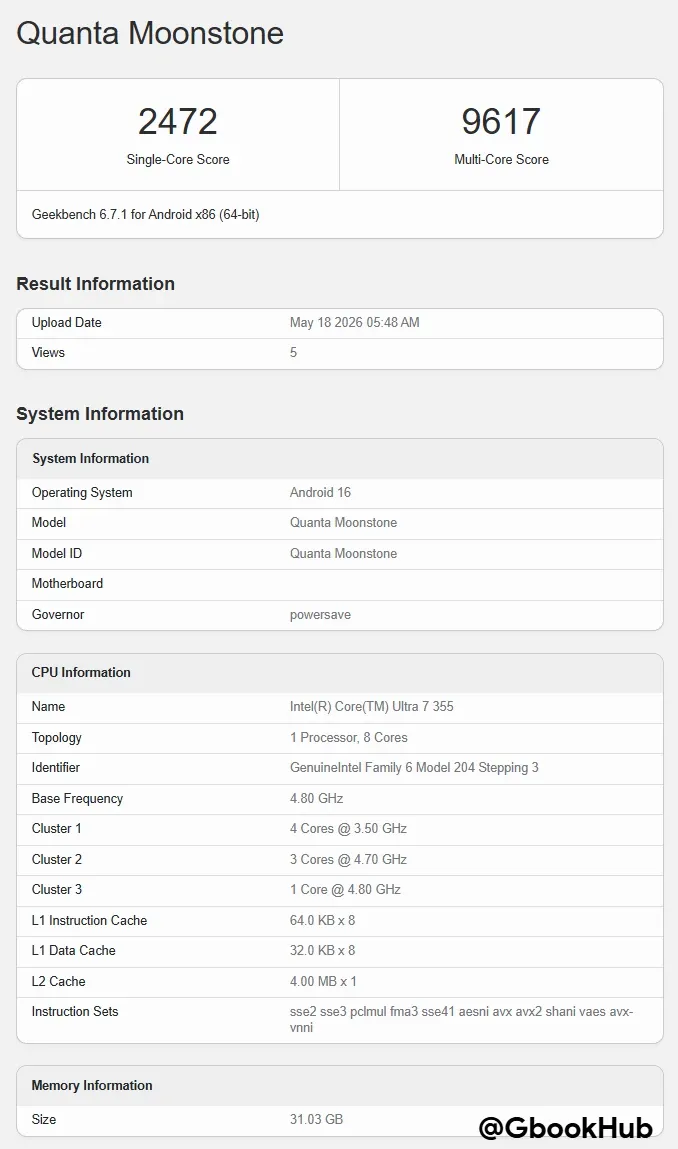Click the Model row label
Viewport: 678px width, 1149px height.
pos(48,522)
